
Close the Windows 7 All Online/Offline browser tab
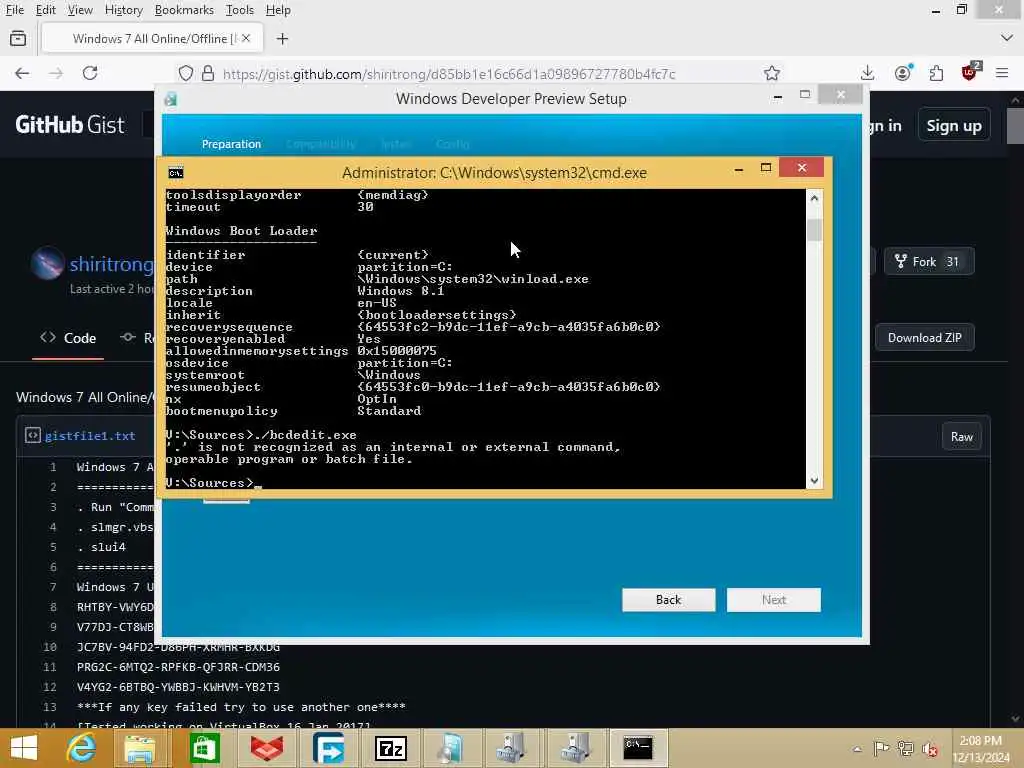pyautogui.click(x=246, y=39)
